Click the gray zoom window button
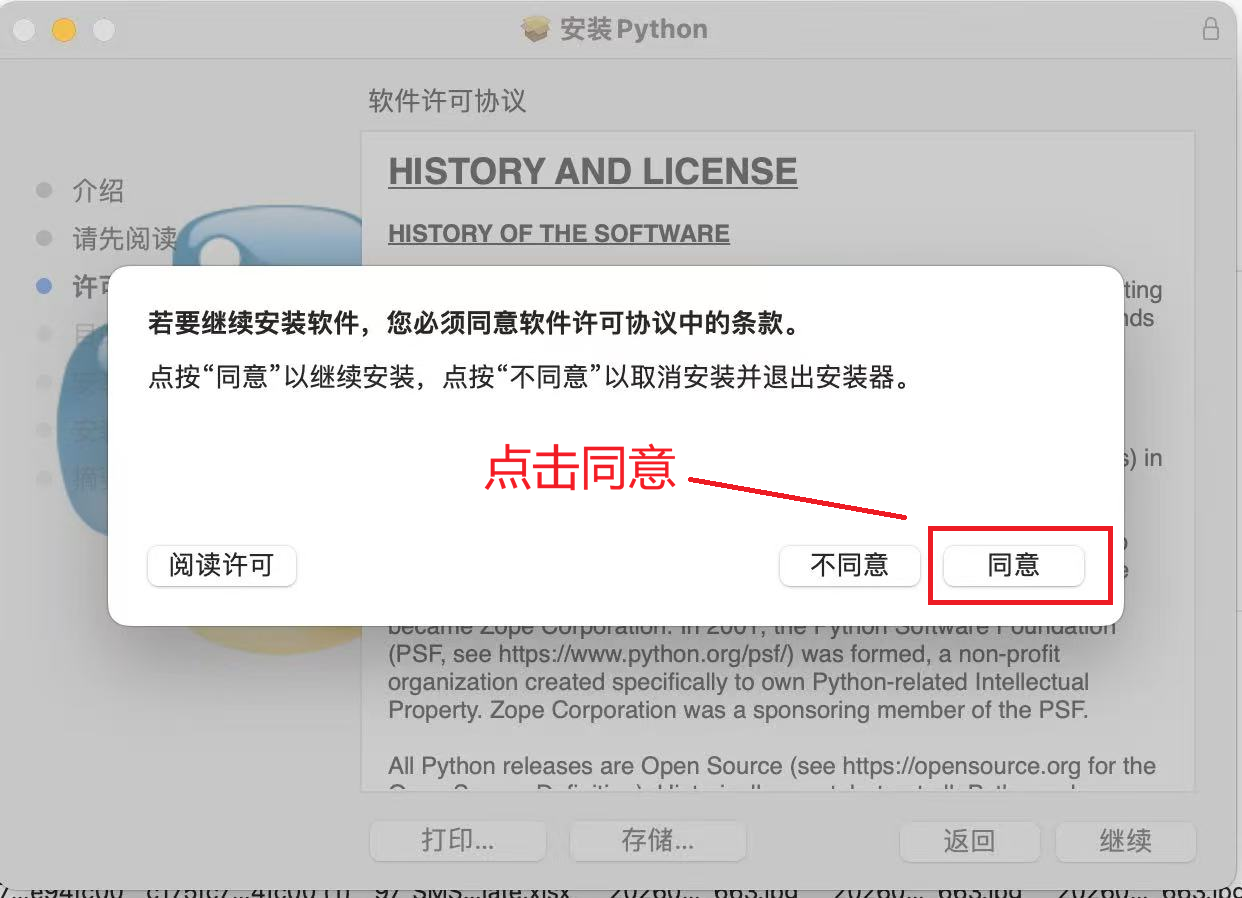 point(104,30)
